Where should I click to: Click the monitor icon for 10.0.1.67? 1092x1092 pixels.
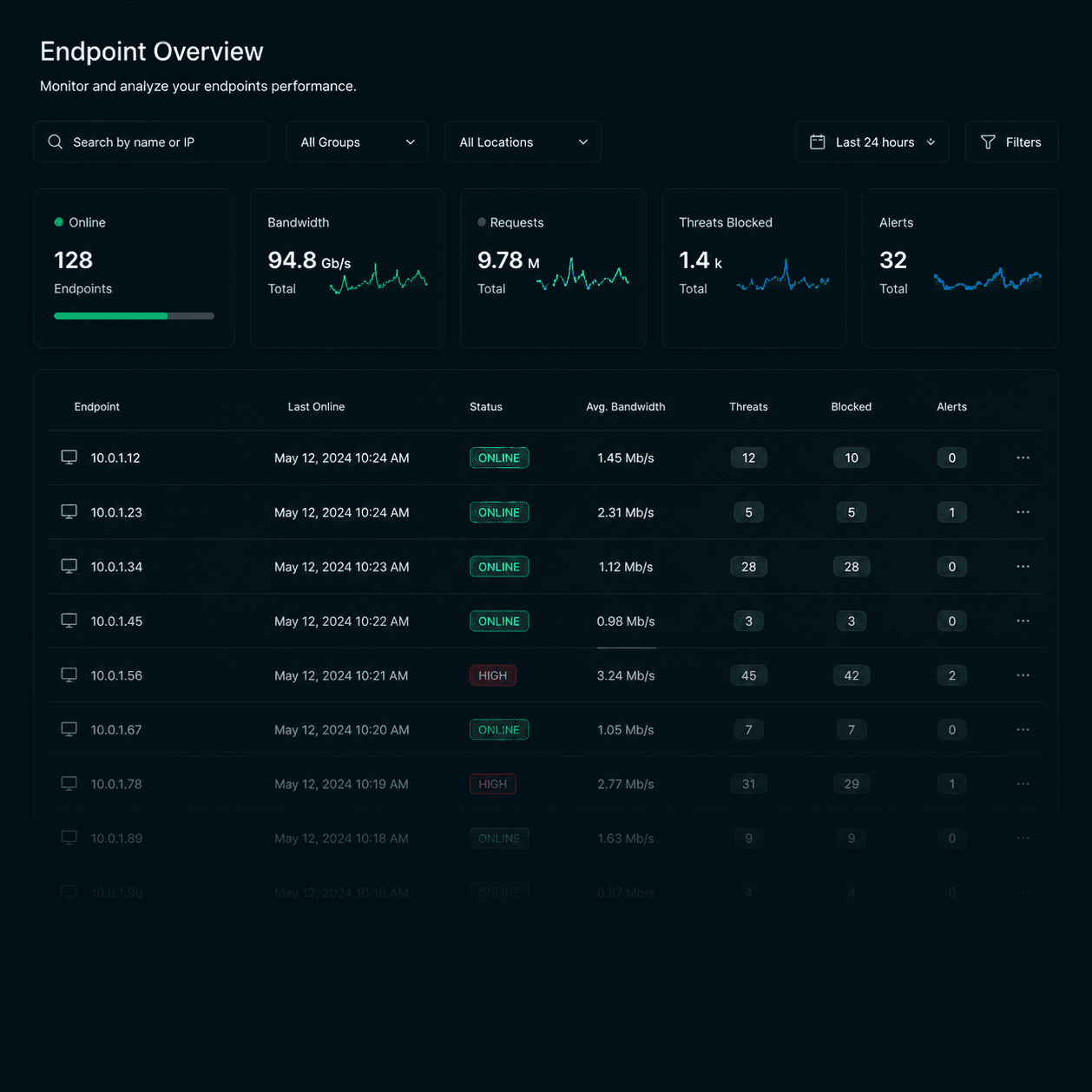coord(69,730)
